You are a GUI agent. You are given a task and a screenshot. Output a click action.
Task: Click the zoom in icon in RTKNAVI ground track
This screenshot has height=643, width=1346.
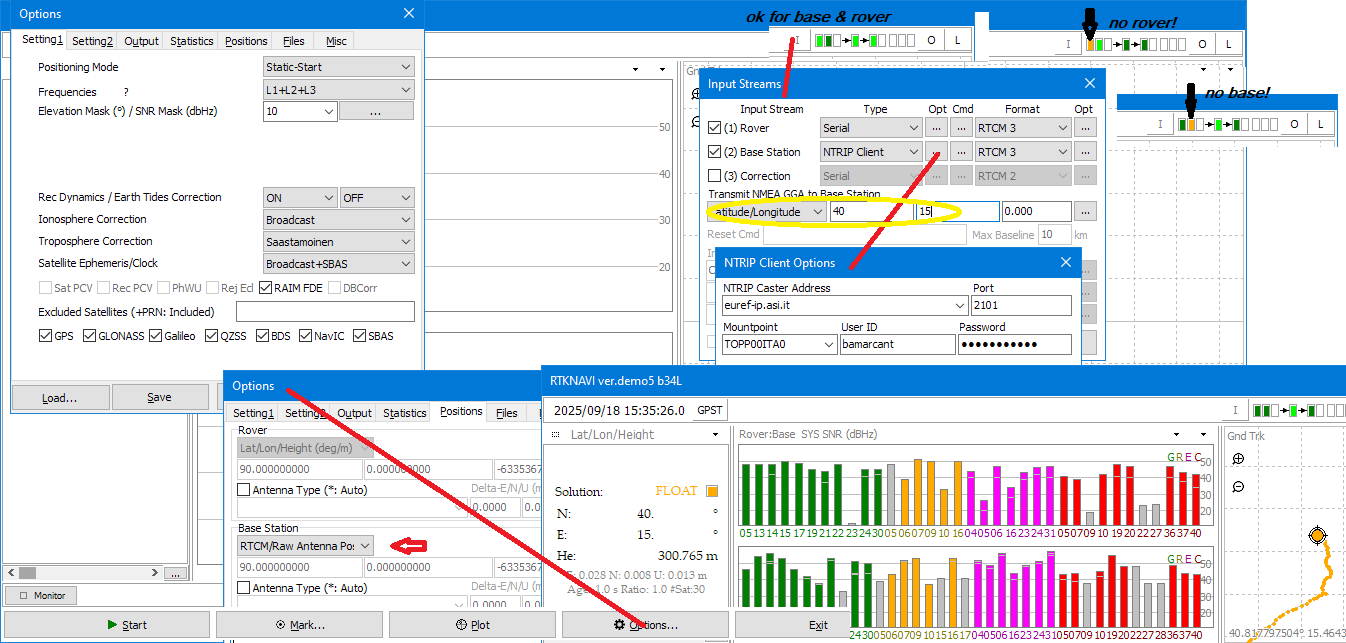(x=1239, y=459)
